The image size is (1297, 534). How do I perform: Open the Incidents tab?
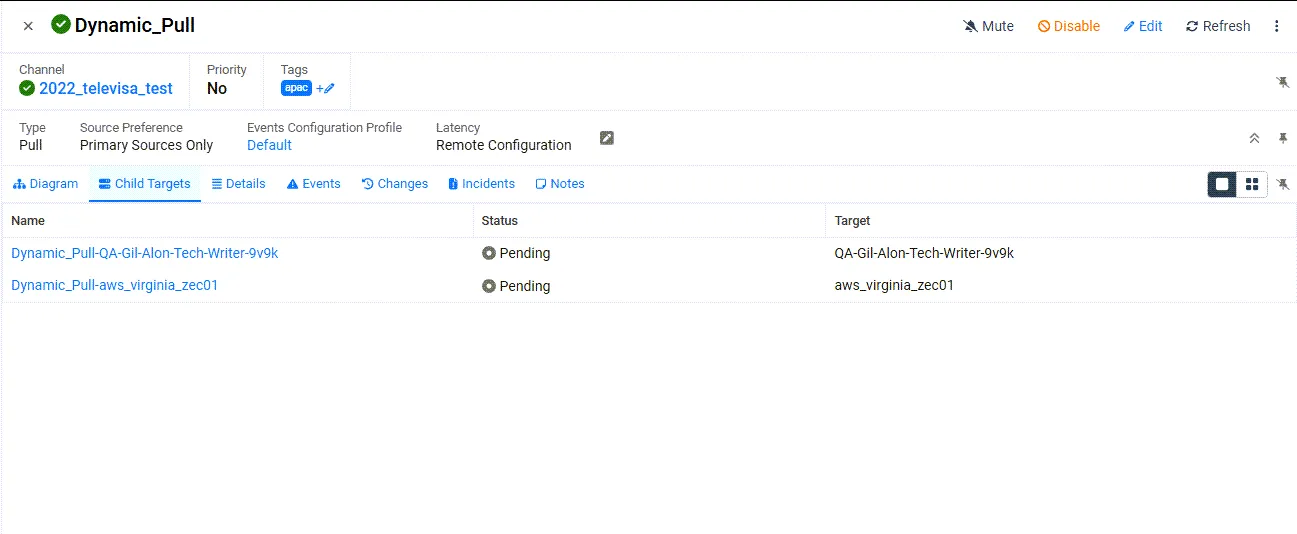tap(482, 184)
